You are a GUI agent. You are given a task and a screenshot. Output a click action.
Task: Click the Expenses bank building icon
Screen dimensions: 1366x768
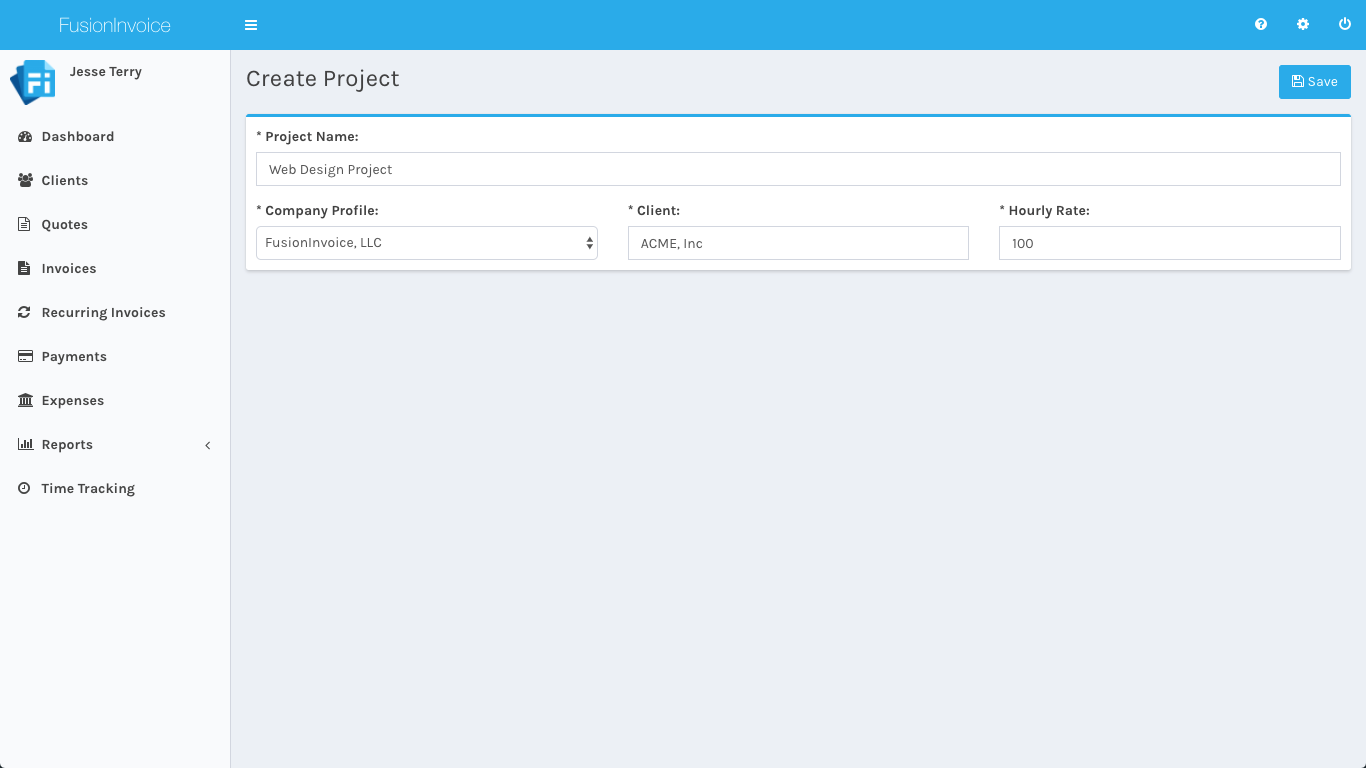pos(25,401)
